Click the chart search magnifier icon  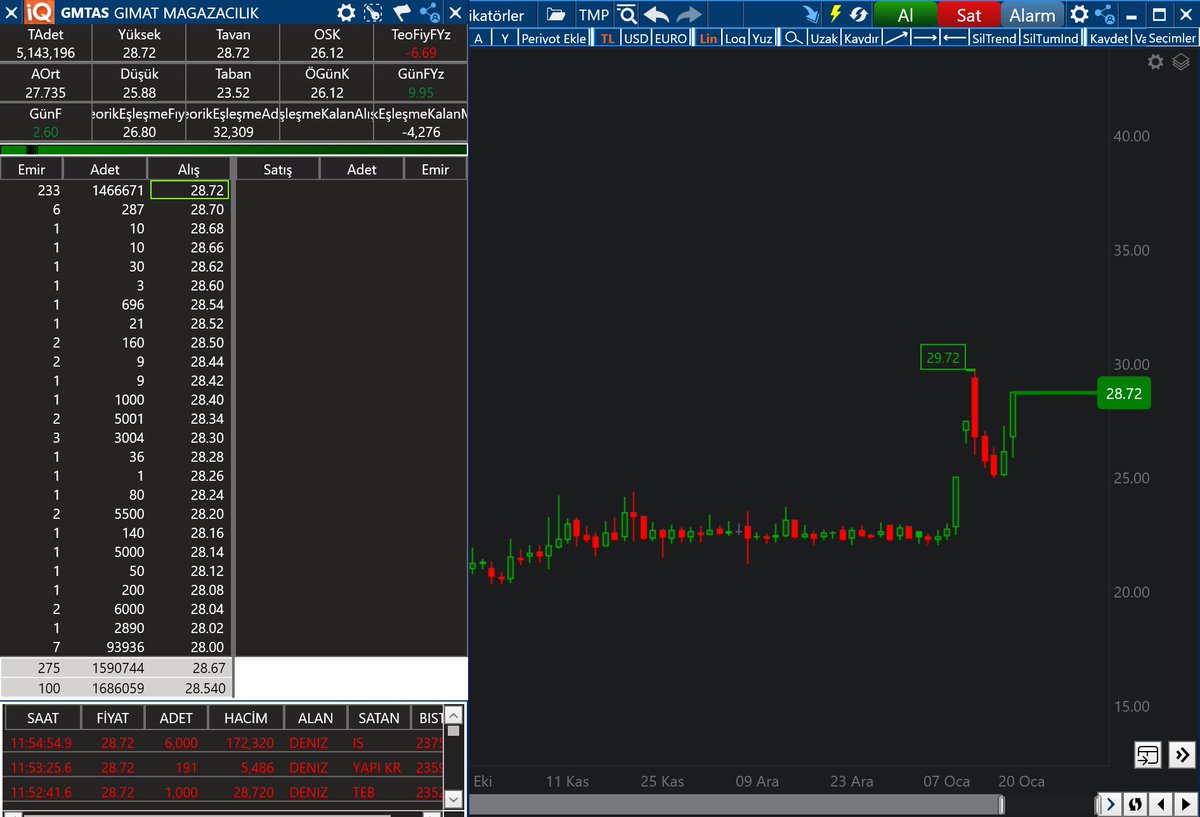(x=627, y=14)
